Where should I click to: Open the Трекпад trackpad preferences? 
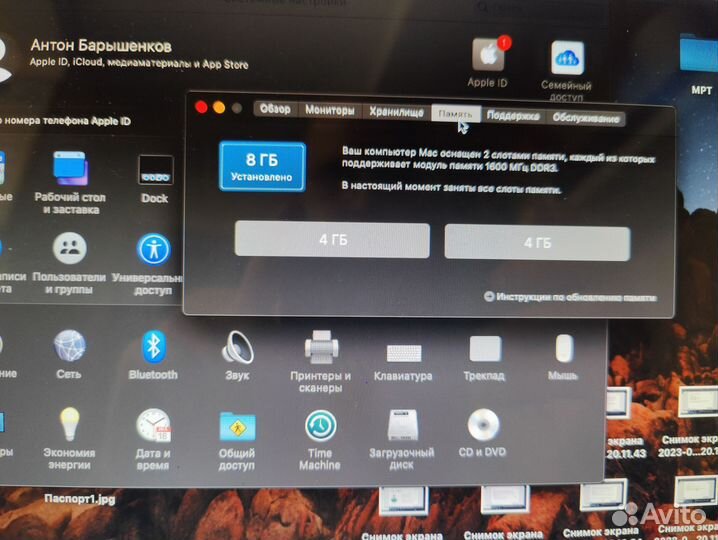pos(485,349)
